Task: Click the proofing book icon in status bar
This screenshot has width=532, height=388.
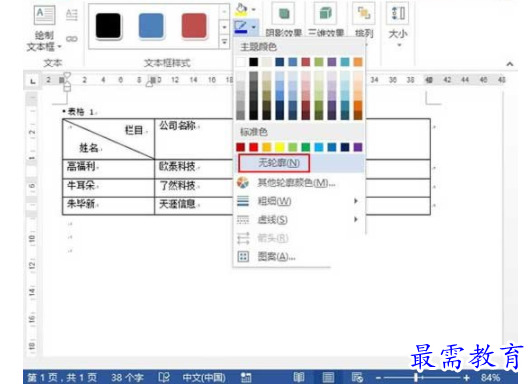Action: click(x=164, y=377)
